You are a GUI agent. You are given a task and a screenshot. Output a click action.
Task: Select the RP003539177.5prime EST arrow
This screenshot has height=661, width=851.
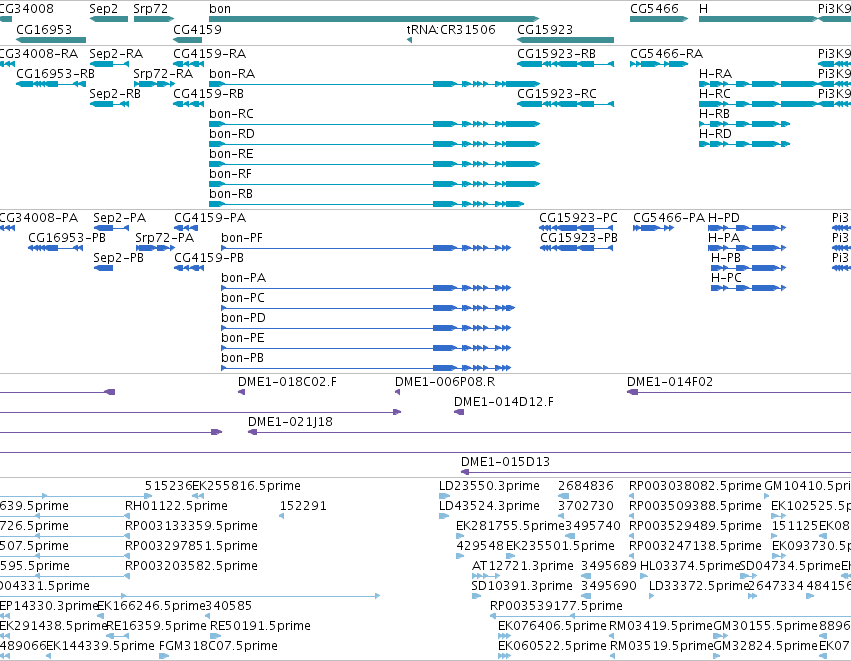click(670, 616)
